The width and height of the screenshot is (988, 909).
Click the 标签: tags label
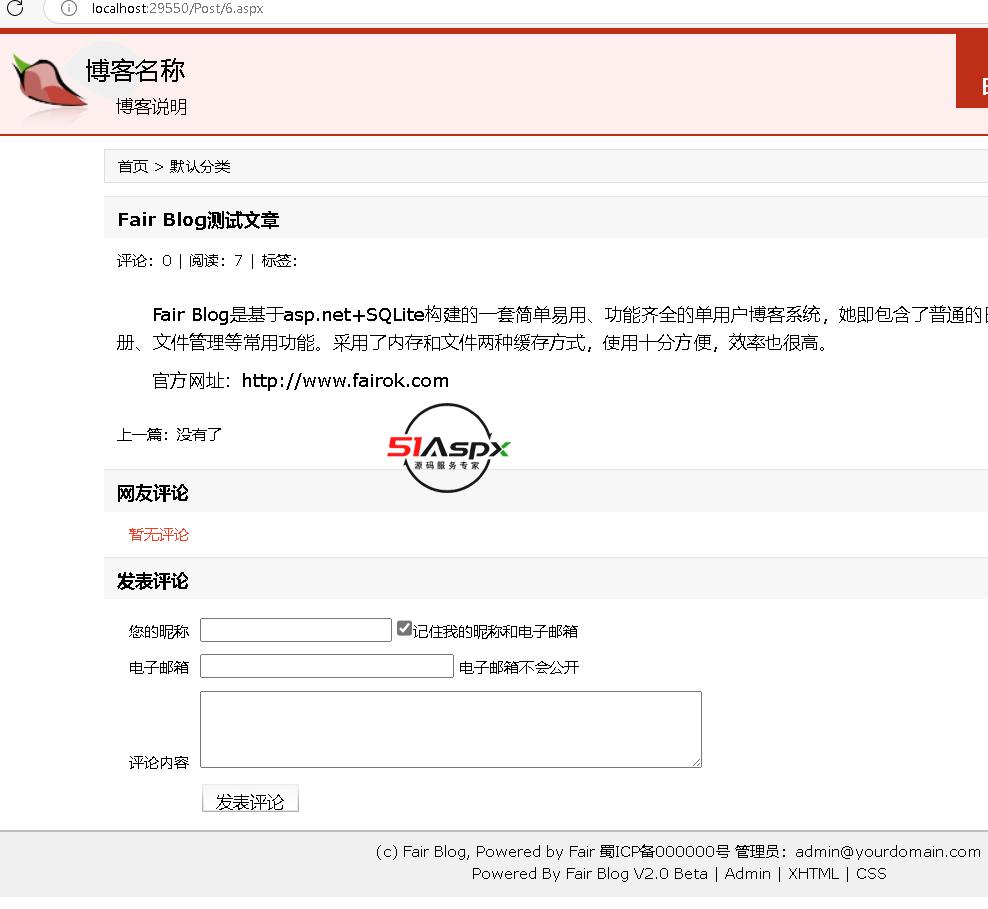pos(279,260)
